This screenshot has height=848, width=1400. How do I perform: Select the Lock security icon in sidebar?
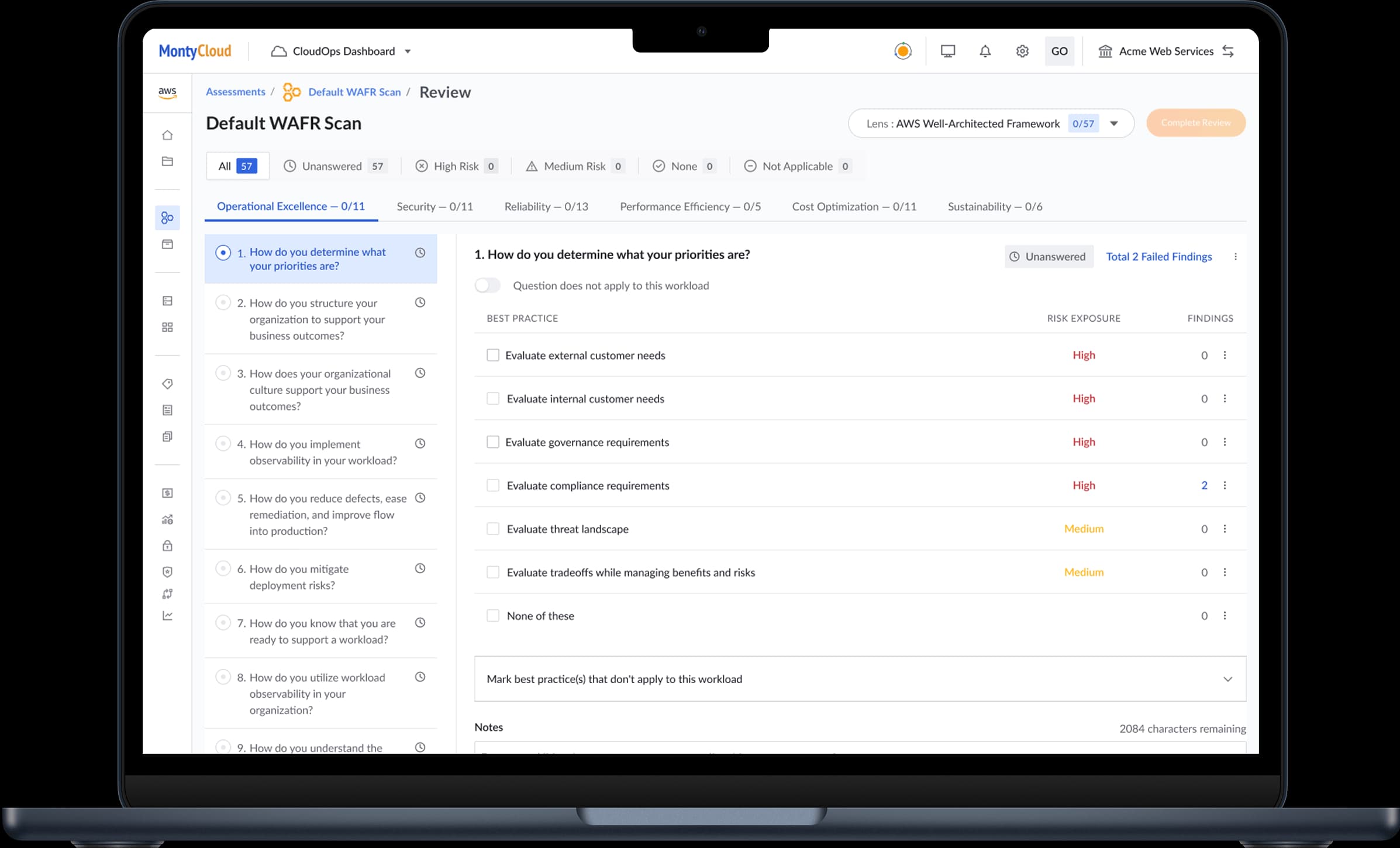[167, 546]
